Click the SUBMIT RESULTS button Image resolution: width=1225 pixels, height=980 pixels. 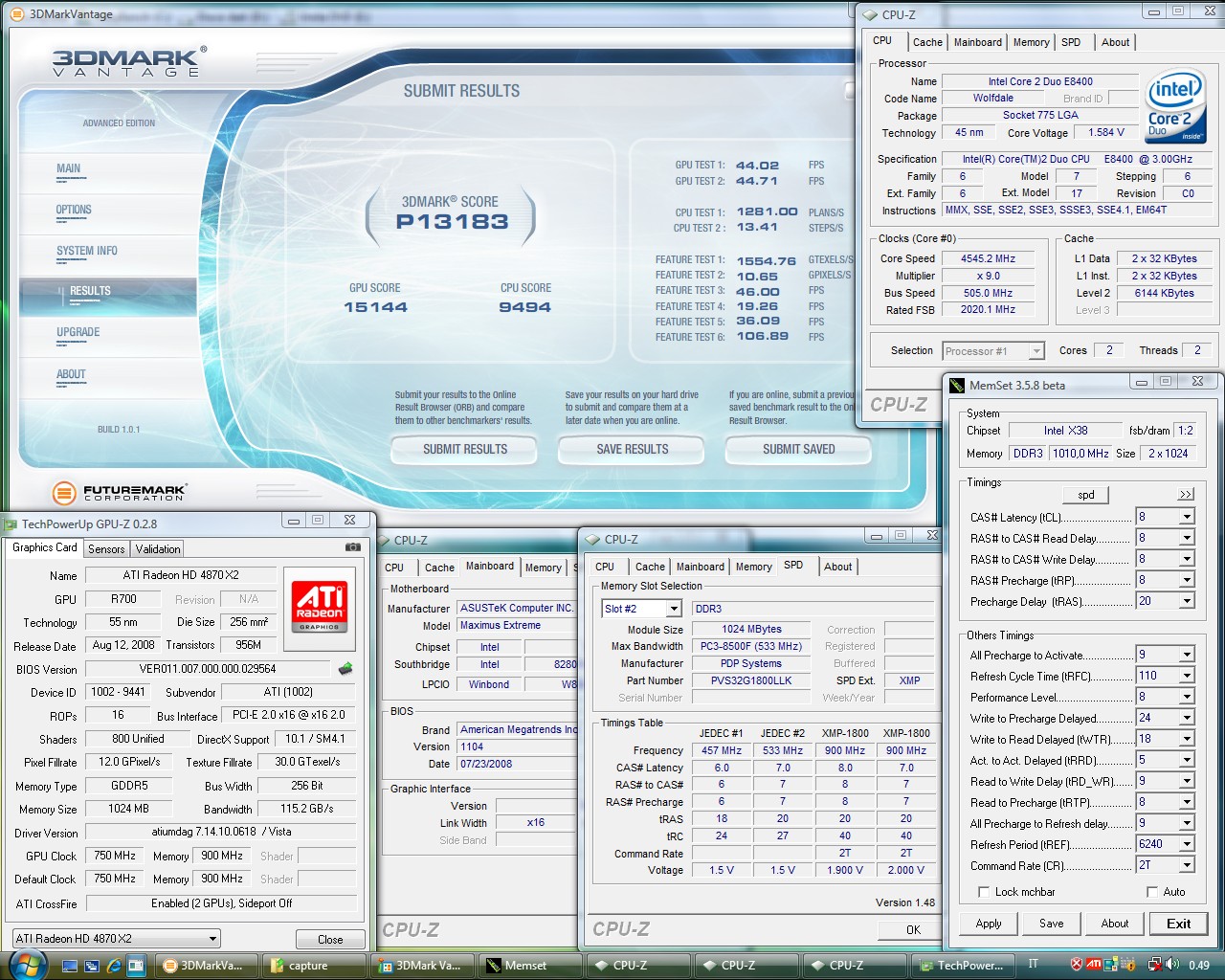tap(465, 449)
